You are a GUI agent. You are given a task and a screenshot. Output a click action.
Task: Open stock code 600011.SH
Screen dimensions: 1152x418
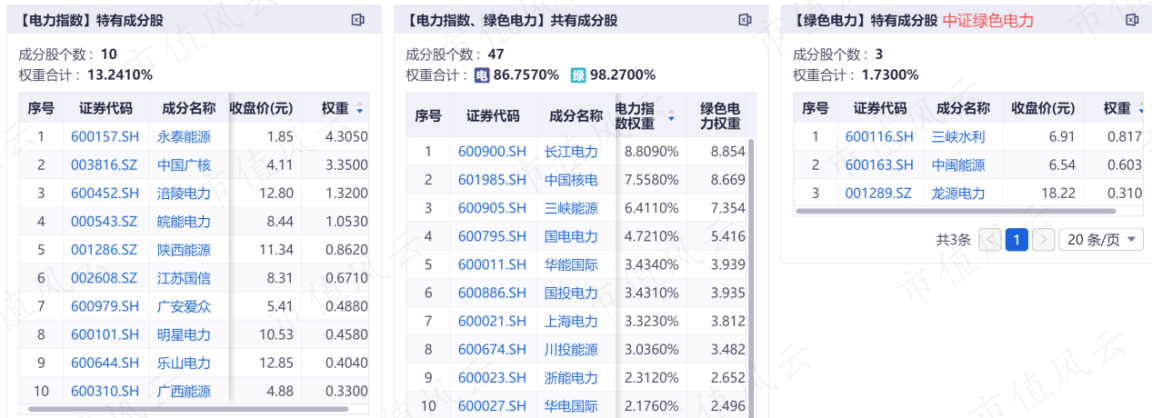point(492,264)
